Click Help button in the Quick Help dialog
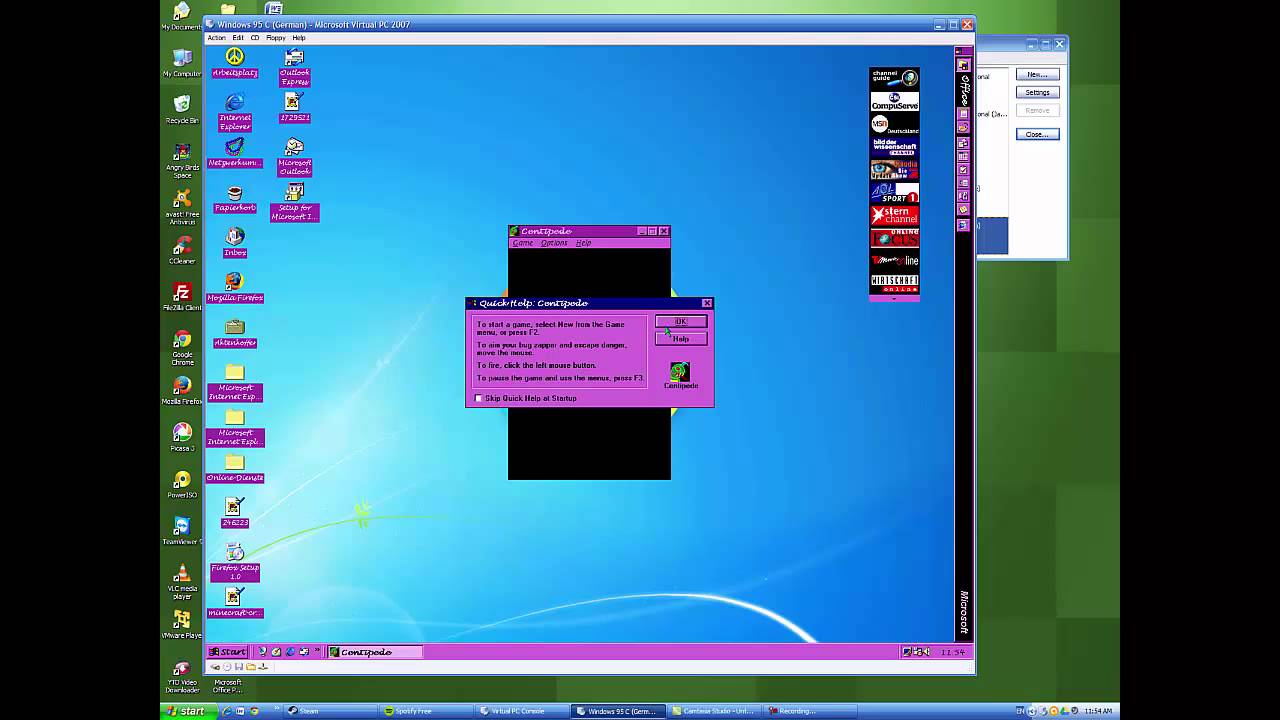 (x=681, y=339)
